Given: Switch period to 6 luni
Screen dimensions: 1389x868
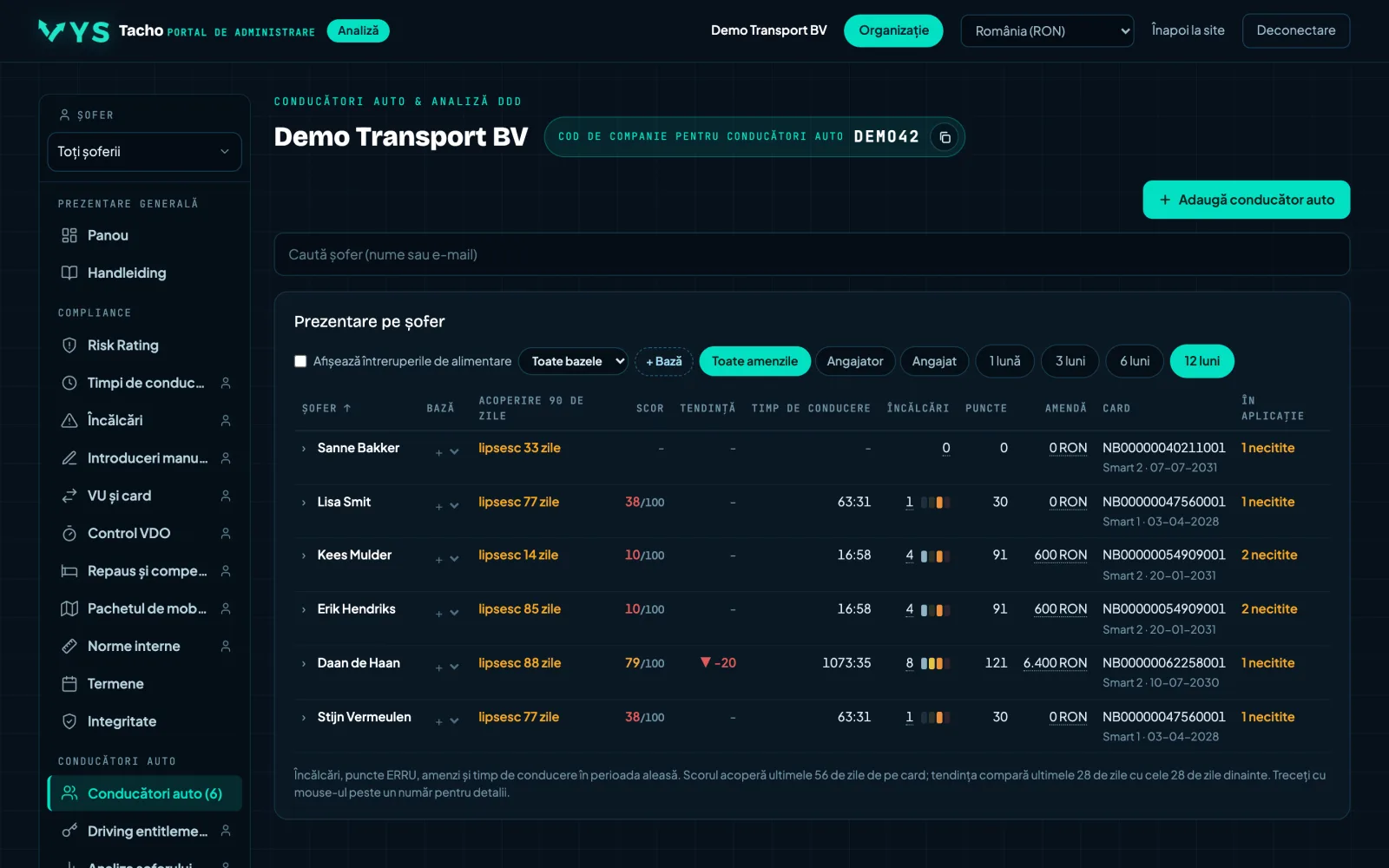Looking at the screenshot, I should [x=1135, y=361].
